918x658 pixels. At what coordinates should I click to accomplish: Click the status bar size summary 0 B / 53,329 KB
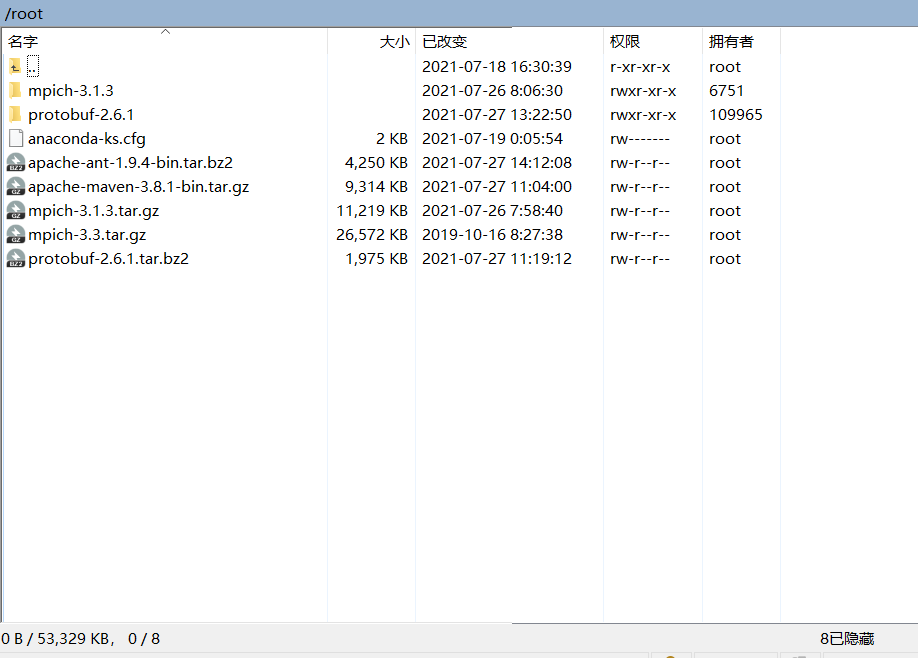(57, 639)
